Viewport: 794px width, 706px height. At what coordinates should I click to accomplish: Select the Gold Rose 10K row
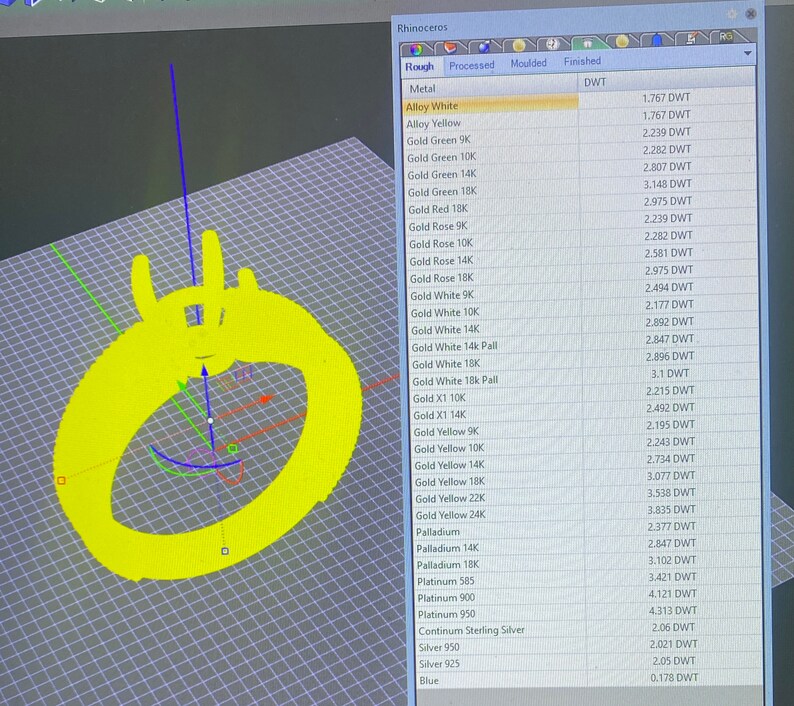[x=583, y=240]
